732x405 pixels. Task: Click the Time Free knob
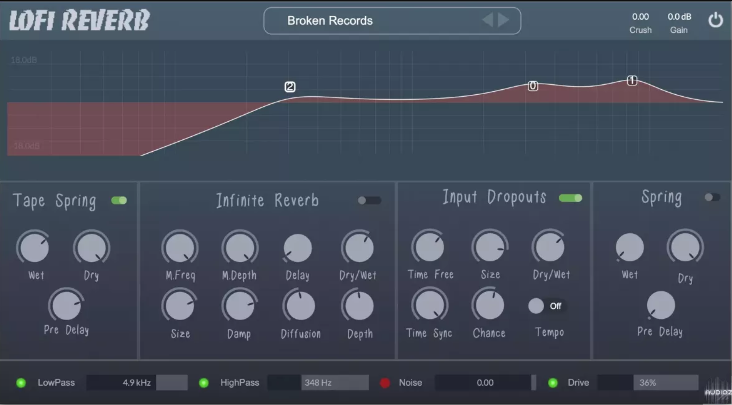[x=429, y=247]
